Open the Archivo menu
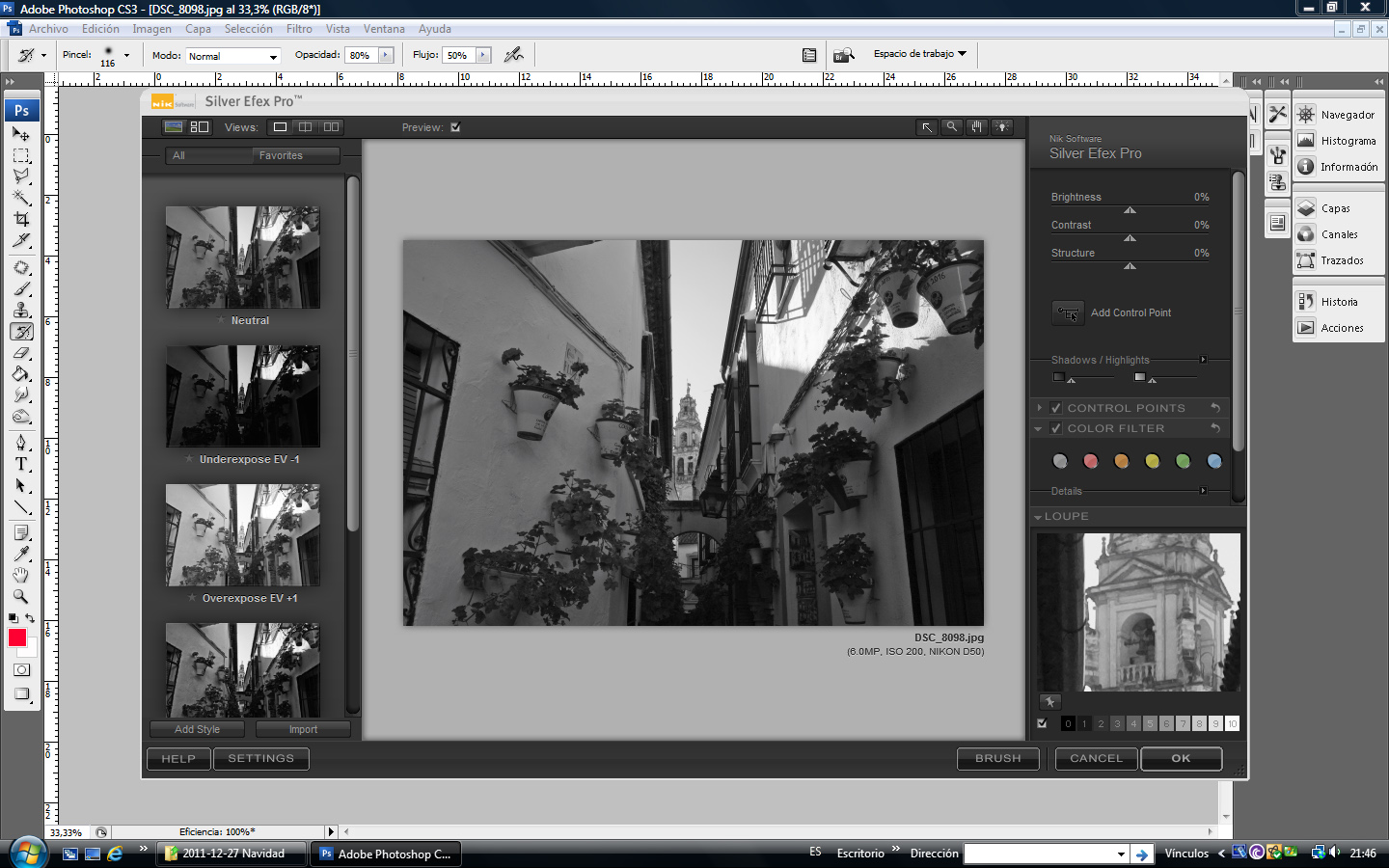Image resolution: width=1389 pixels, height=868 pixels. pos(48,29)
